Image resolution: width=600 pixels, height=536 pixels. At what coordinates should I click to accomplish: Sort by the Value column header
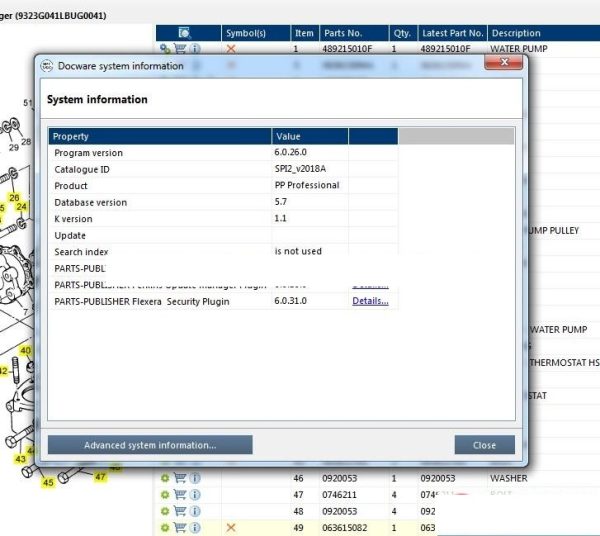click(310, 136)
